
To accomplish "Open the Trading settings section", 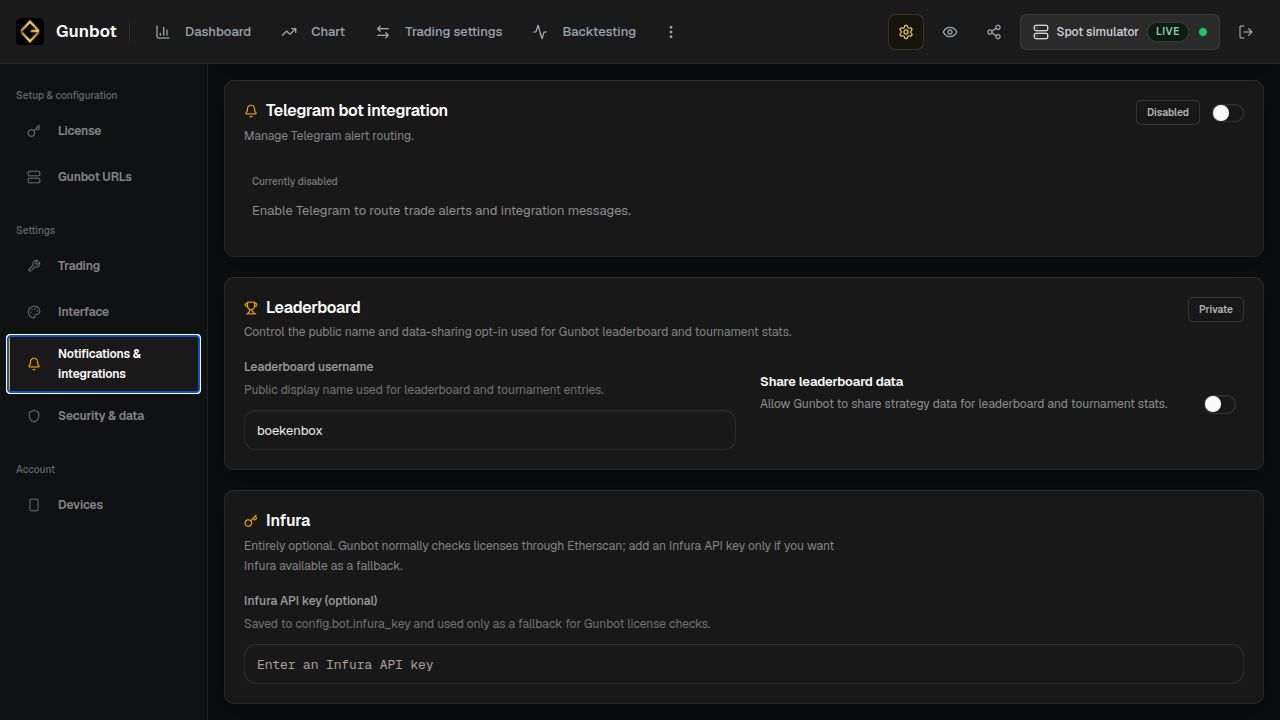I will coord(104,266).
